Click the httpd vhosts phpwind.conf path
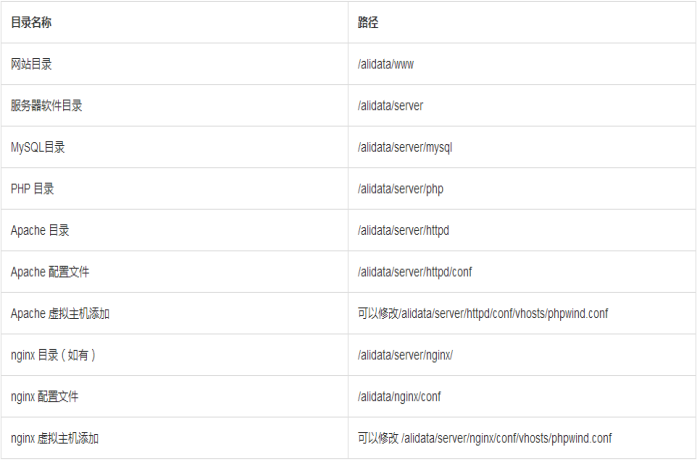 coord(483,313)
